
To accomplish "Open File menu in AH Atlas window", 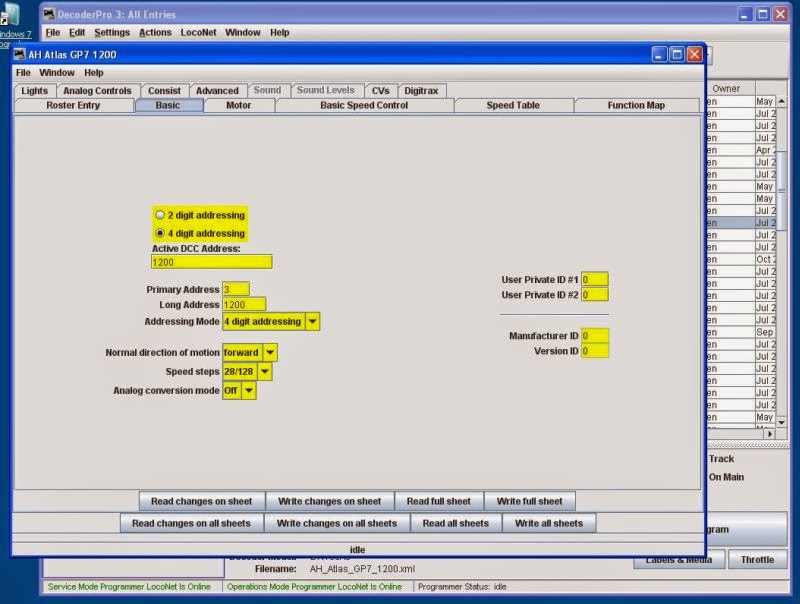I will pyautogui.click(x=23, y=73).
